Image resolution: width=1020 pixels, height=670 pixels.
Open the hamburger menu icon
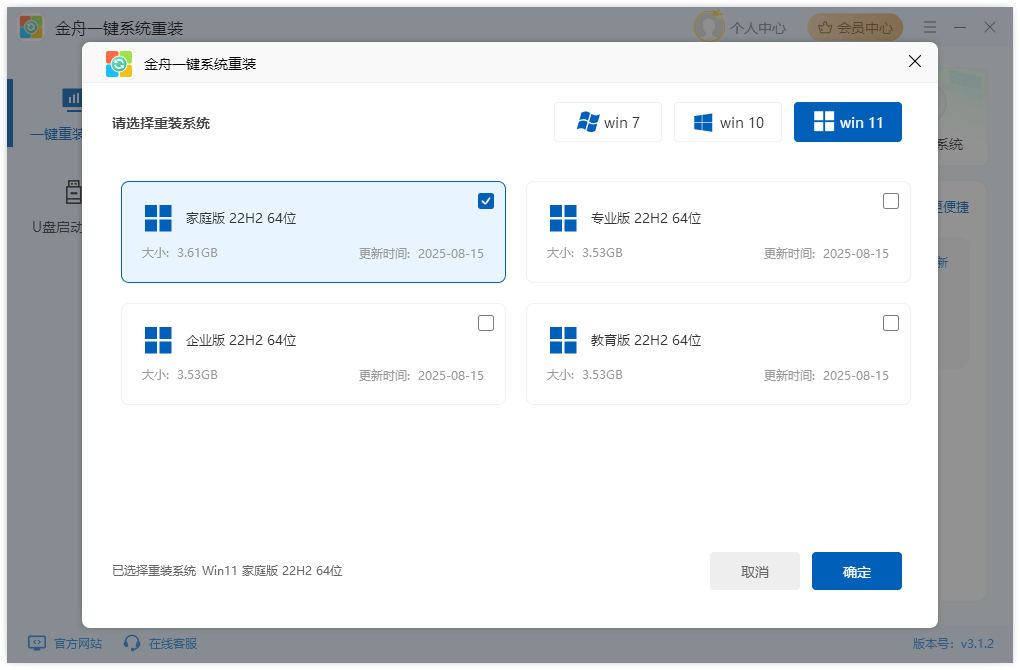click(x=930, y=27)
